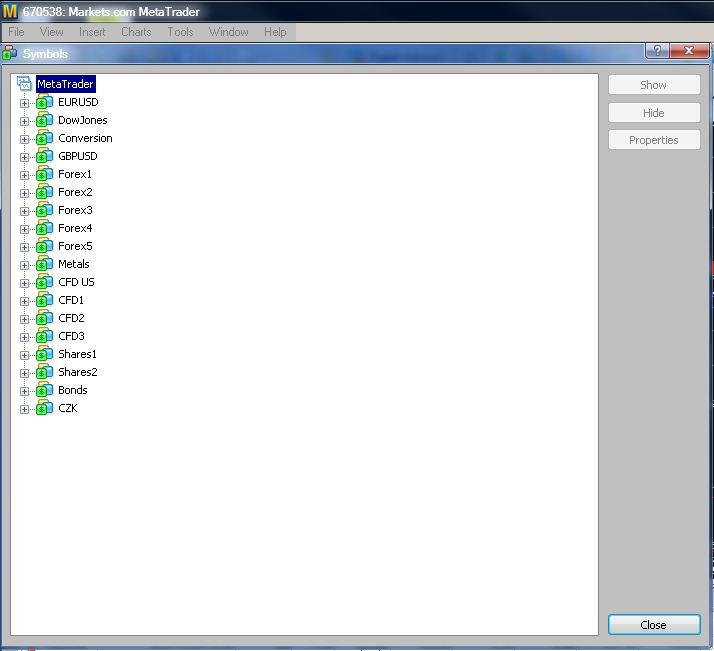Click the Symbols dialog title icon
This screenshot has width=714, height=651.
9,53
